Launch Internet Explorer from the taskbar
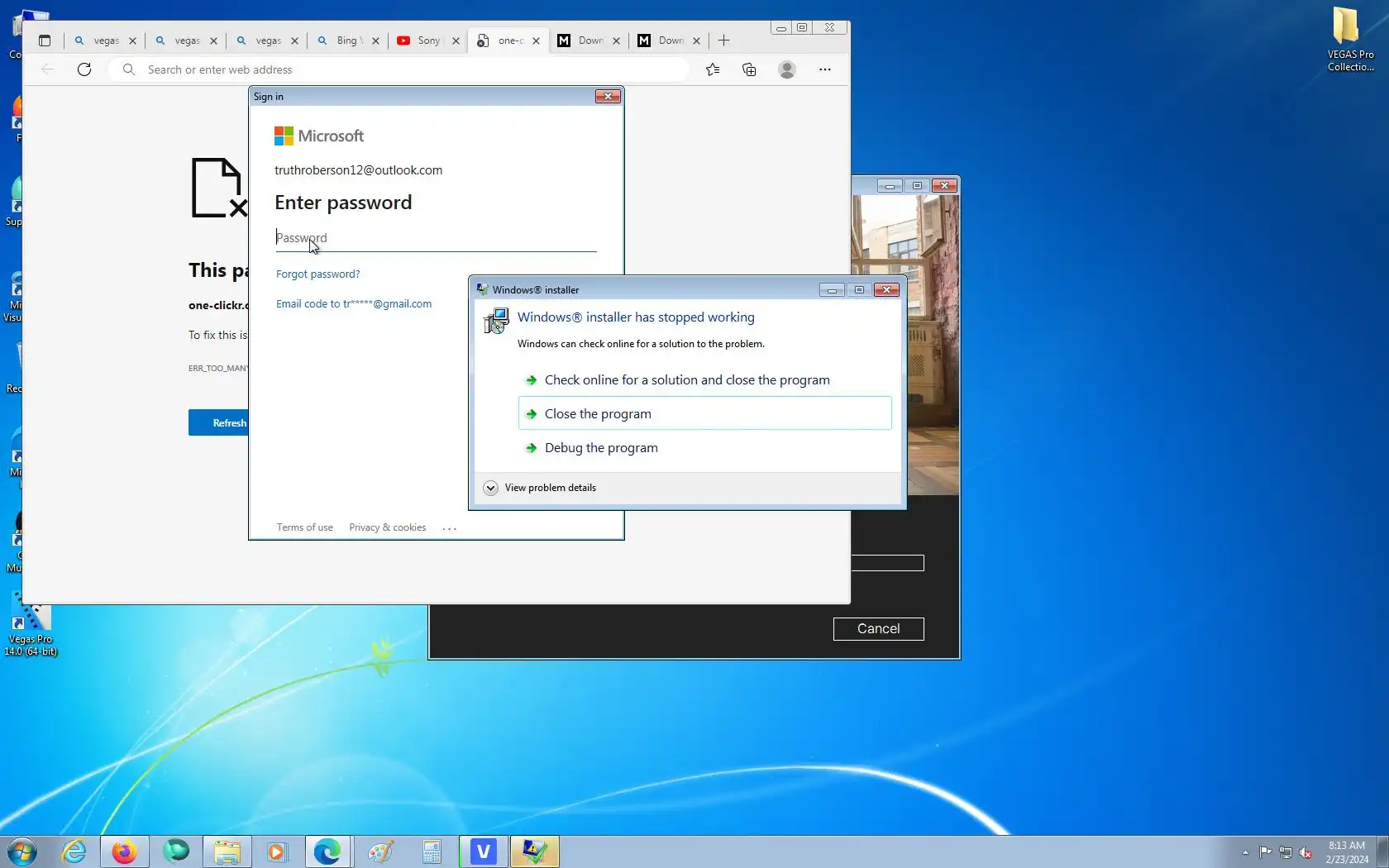 click(x=74, y=851)
